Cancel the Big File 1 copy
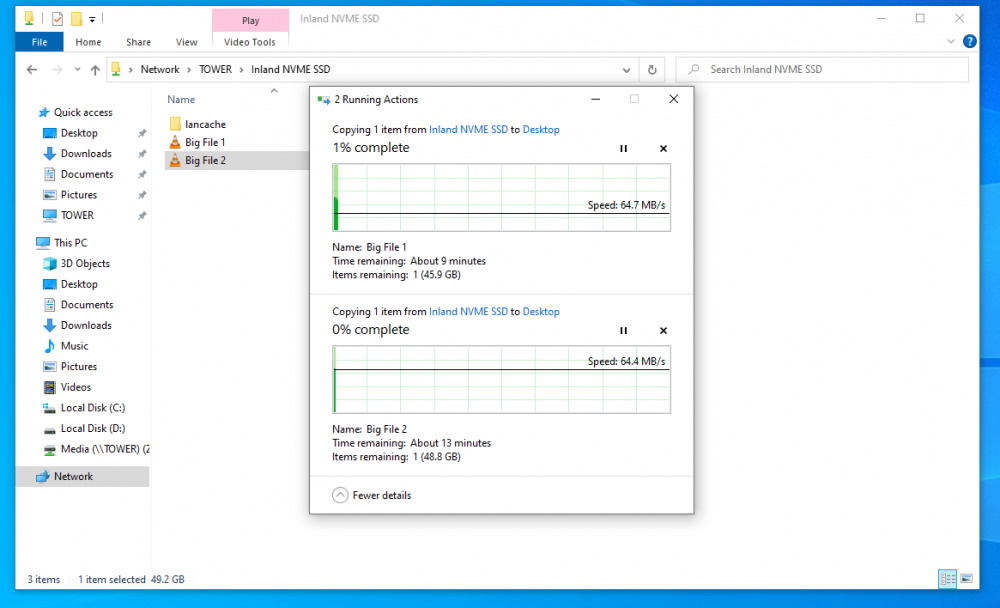 pyautogui.click(x=663, y=149)
